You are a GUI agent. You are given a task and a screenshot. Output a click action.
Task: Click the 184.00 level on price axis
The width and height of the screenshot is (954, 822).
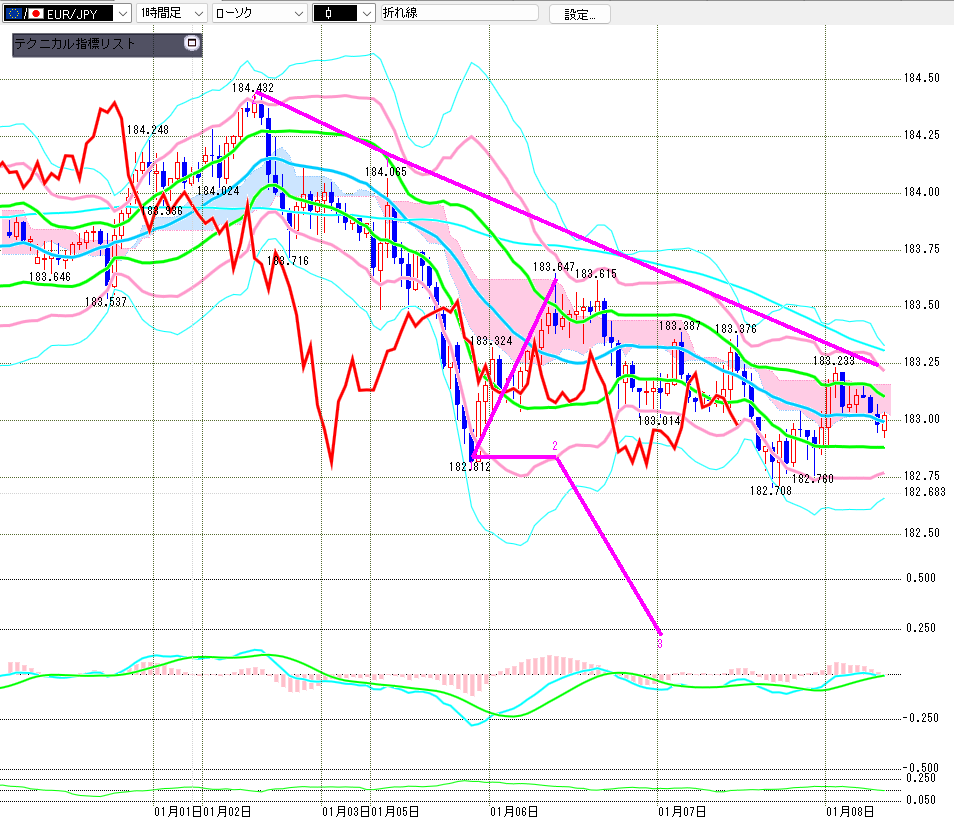point(921,192)
